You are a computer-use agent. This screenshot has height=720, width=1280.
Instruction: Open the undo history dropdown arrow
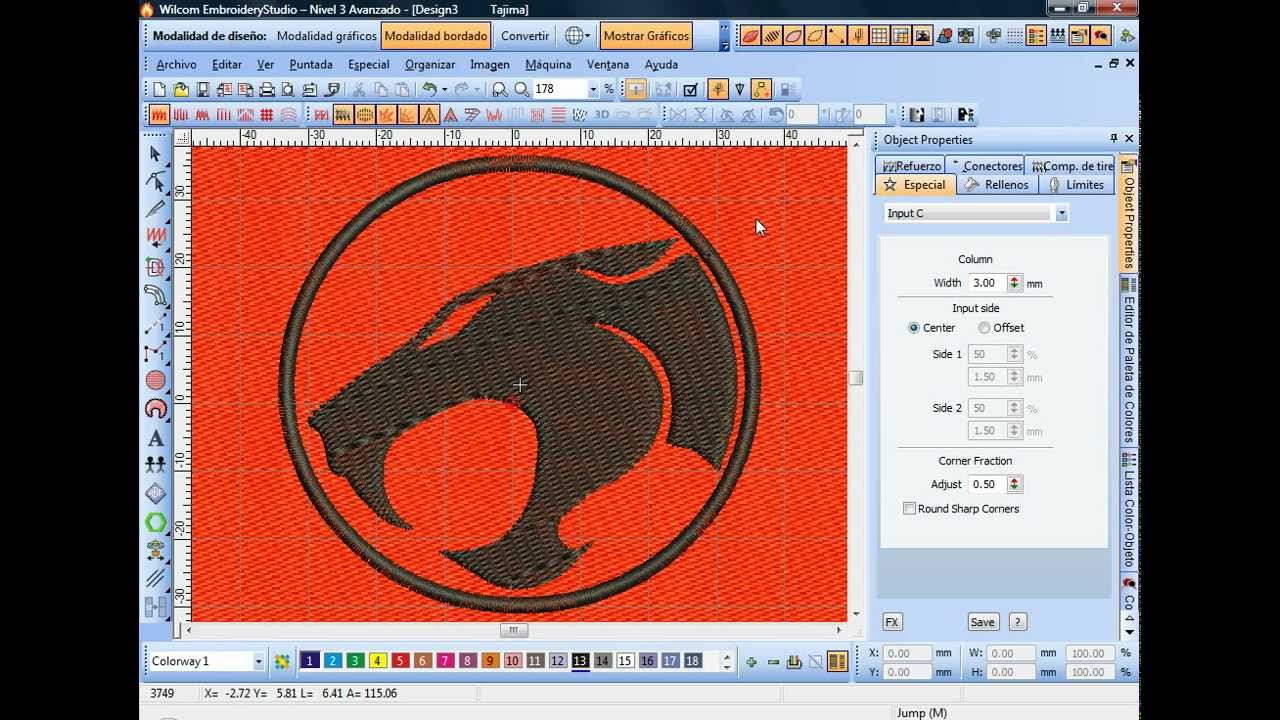444,89
